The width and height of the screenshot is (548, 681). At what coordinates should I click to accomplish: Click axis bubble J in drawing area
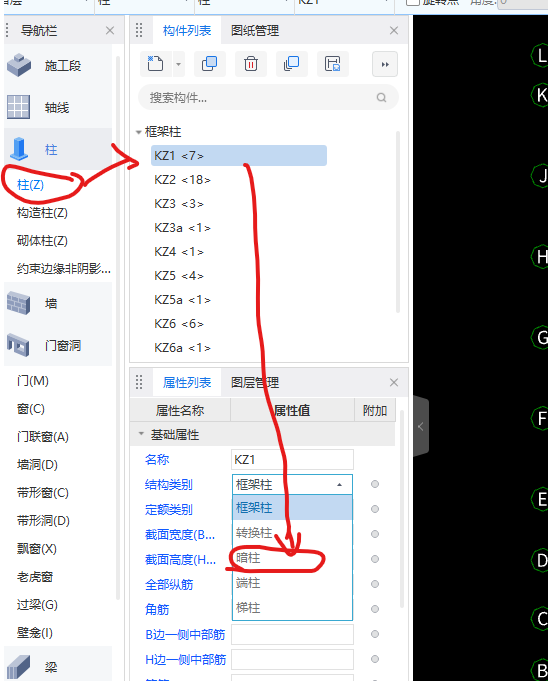[540, 176]
